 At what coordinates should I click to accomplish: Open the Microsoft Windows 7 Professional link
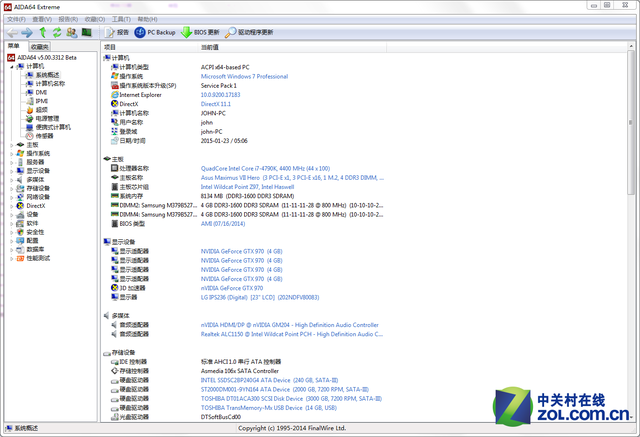tap(244, 77)
